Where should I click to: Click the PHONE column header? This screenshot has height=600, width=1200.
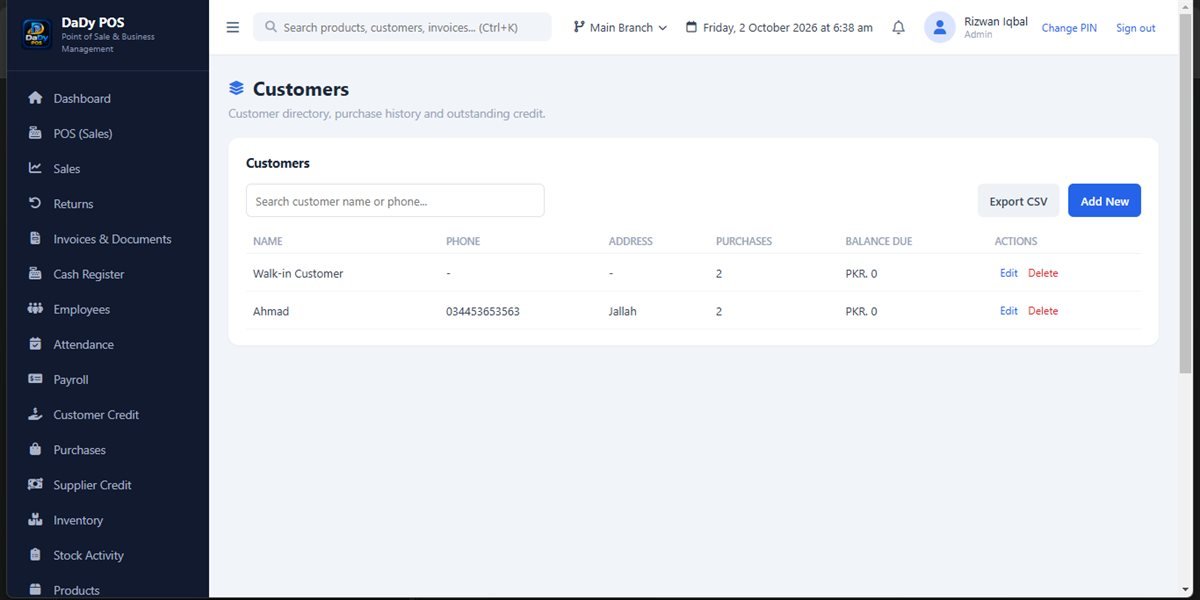tap(463, 241)
